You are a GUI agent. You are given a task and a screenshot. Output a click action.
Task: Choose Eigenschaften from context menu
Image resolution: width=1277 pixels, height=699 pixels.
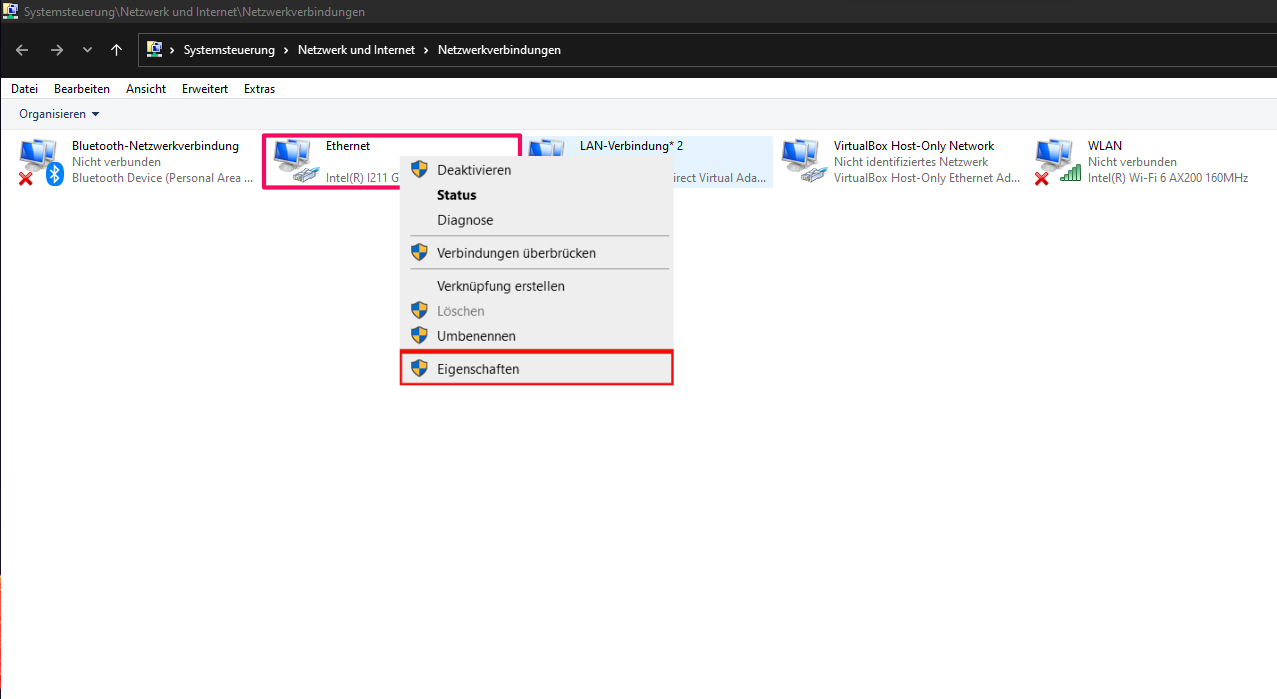tap(478, 369)
